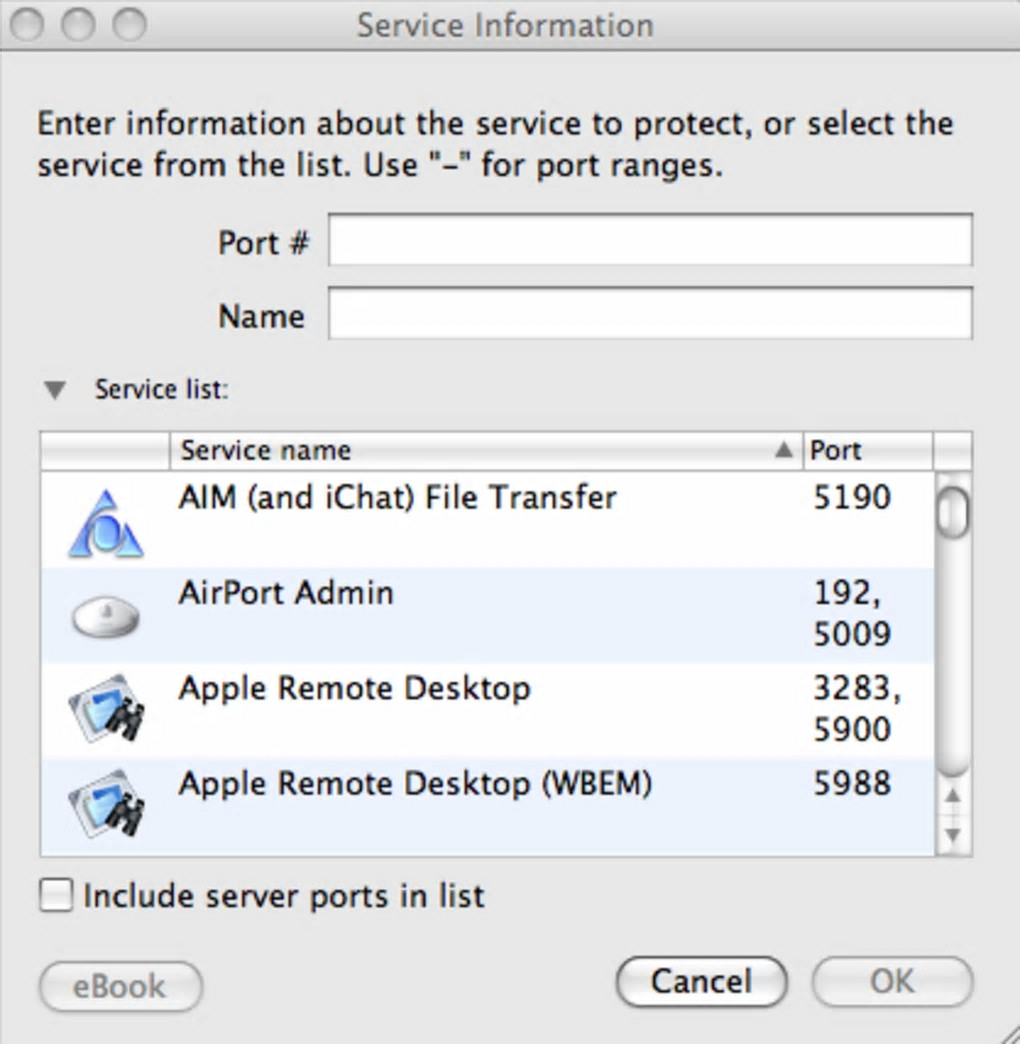Viewport: 1020px width, 1044px height.
Task: Click the OK button
Action: click(891, 982)
